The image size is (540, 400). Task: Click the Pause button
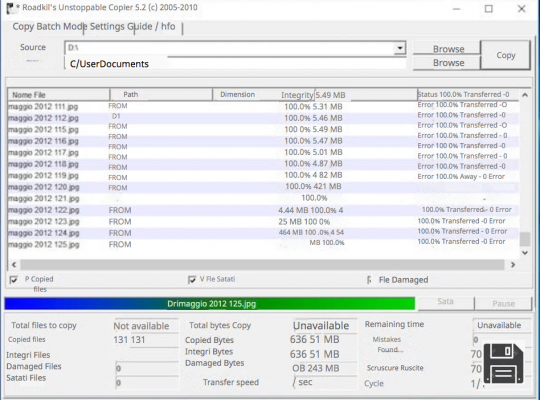(x=503, y=304)
